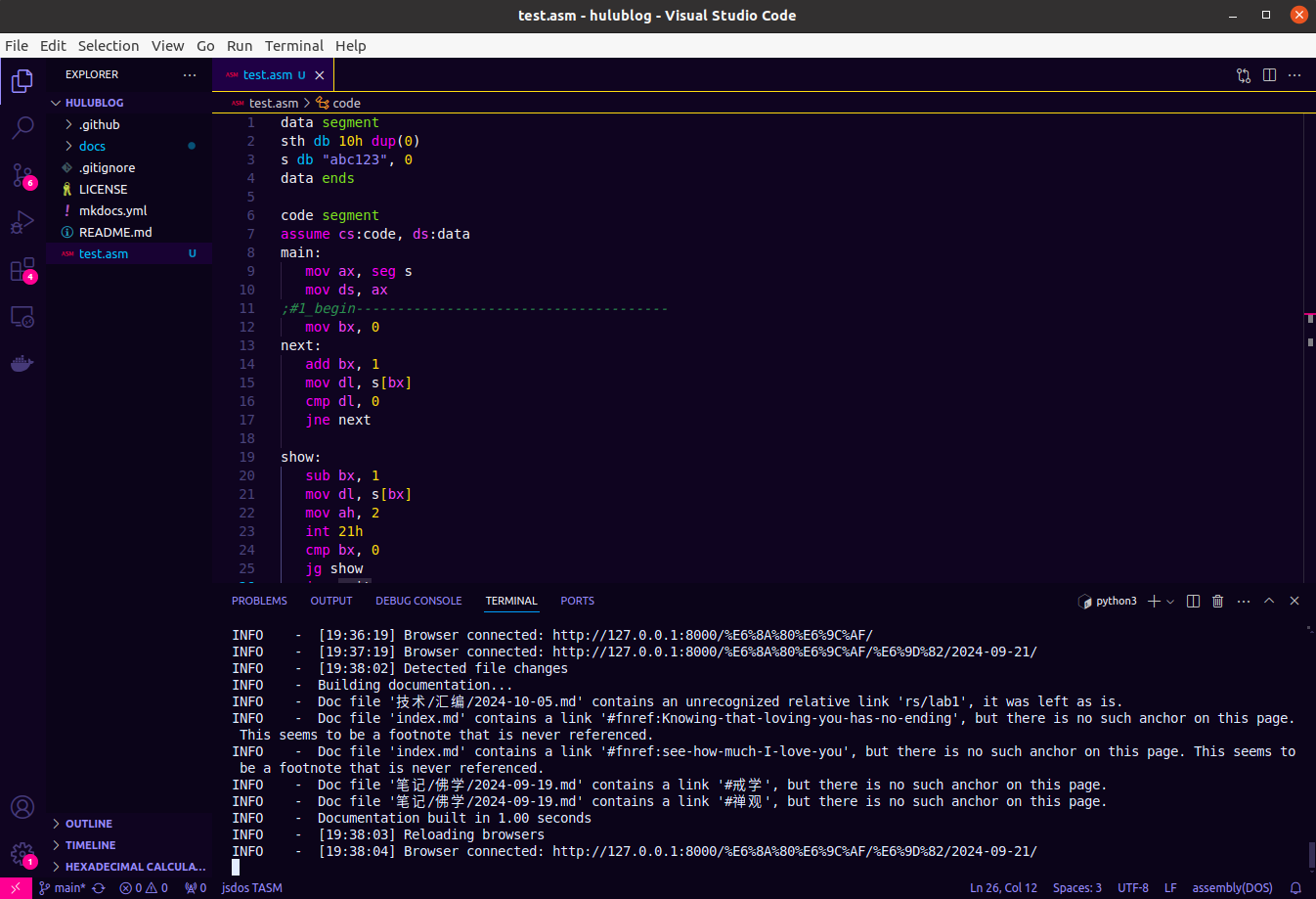Expand the HEXADECIMAL CALCULA... section

(129, 867)
